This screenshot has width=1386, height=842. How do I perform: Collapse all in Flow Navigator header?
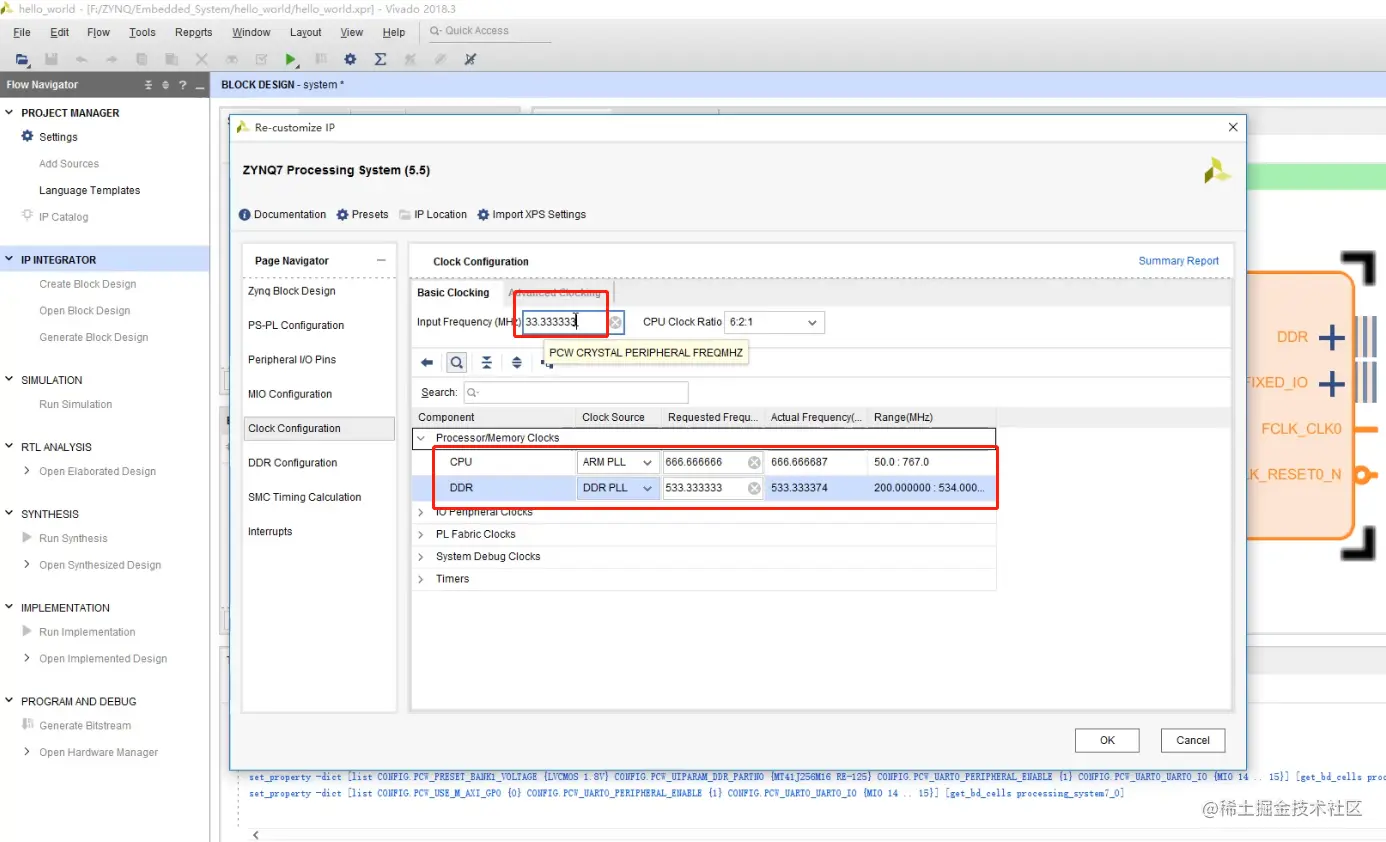149,85
